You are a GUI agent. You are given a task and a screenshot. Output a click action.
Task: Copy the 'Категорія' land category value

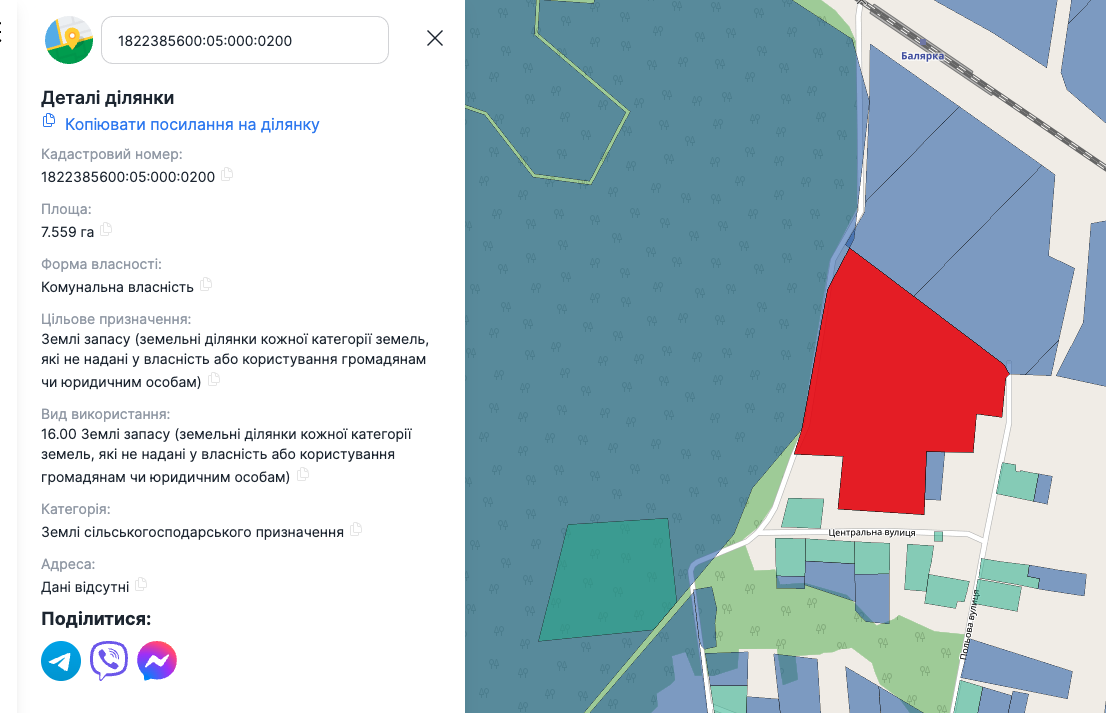pyautogui.click(x=356, y=529)
